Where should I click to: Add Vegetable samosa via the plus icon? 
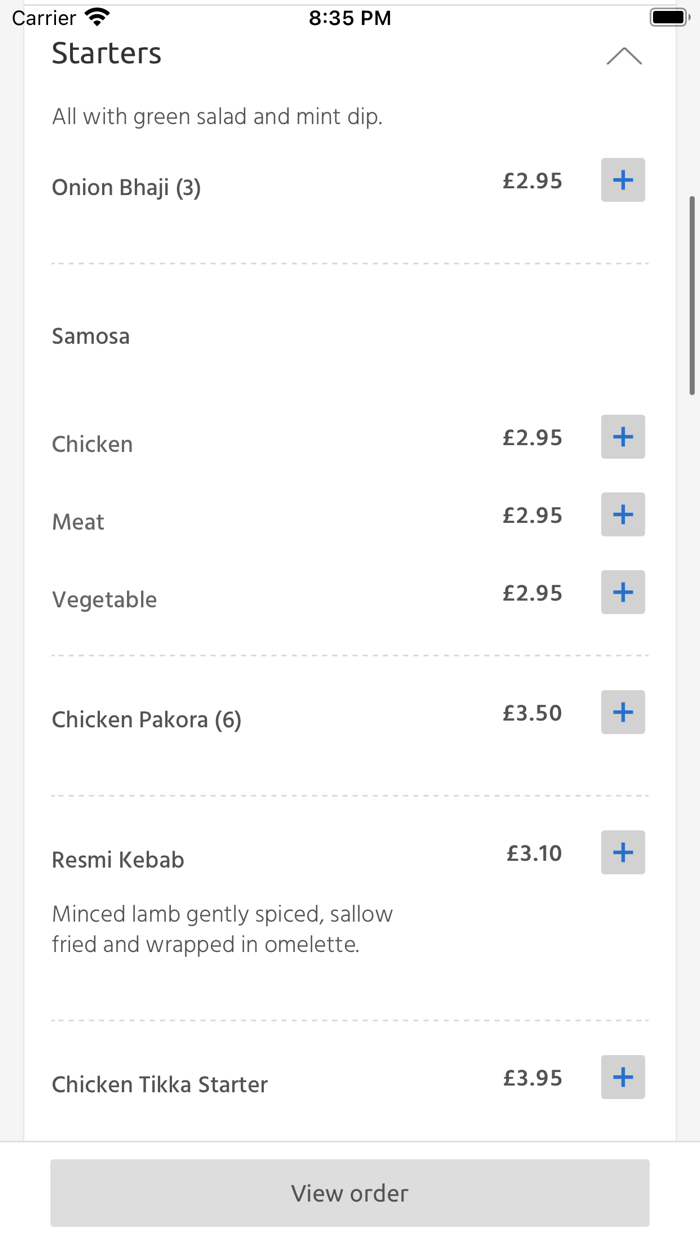pos(622,592)
